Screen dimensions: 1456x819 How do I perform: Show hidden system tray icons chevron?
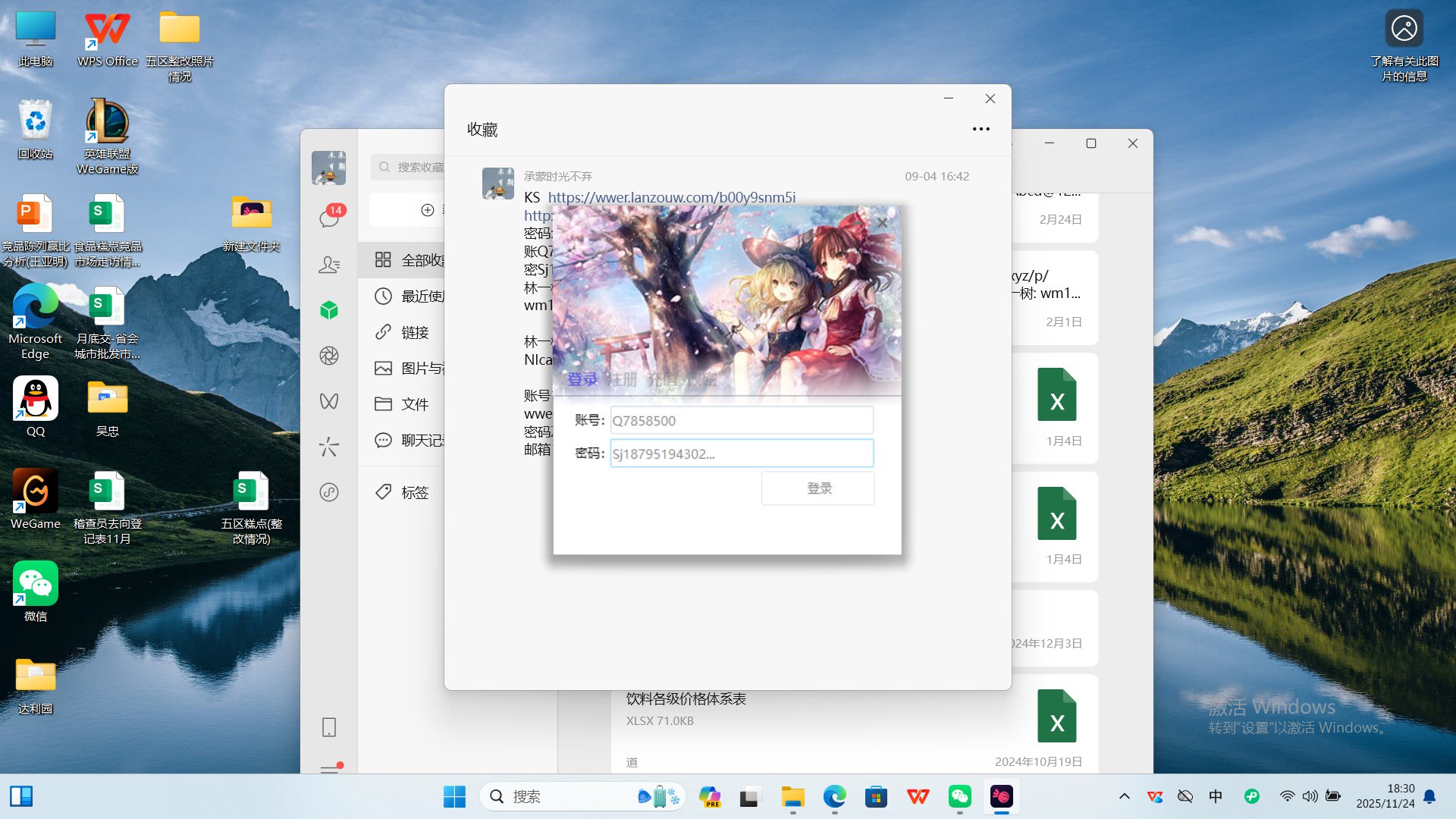pos(1125,796)
